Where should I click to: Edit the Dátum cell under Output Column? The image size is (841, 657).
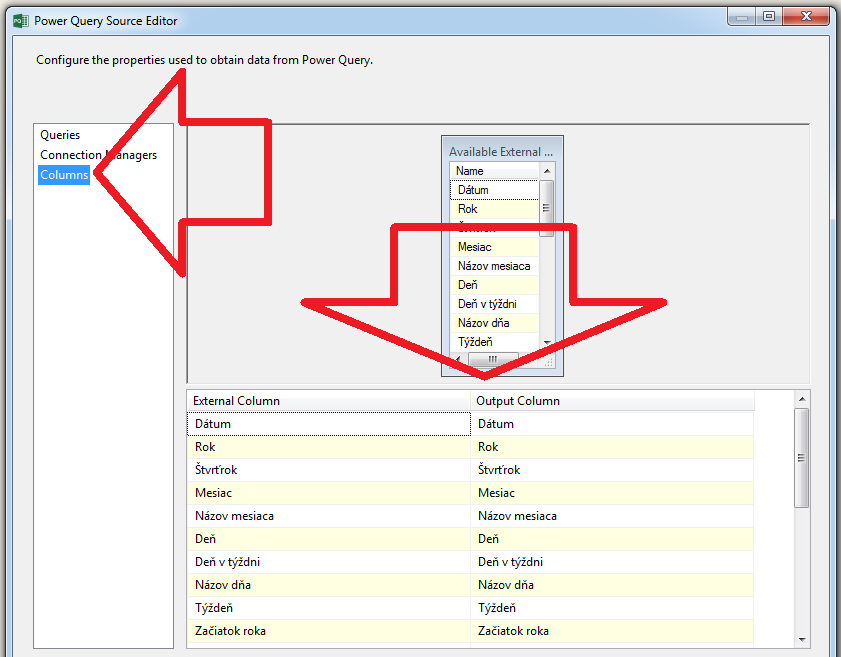[x=613, y=424]
